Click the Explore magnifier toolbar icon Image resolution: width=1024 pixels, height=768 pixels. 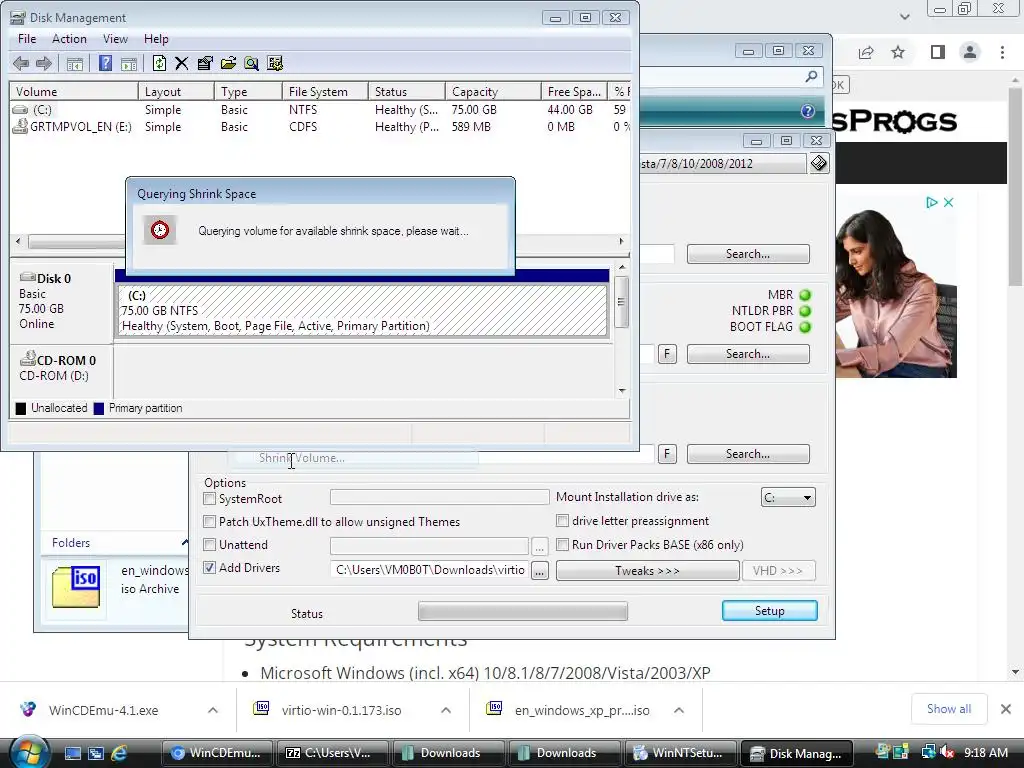(251, 63)
